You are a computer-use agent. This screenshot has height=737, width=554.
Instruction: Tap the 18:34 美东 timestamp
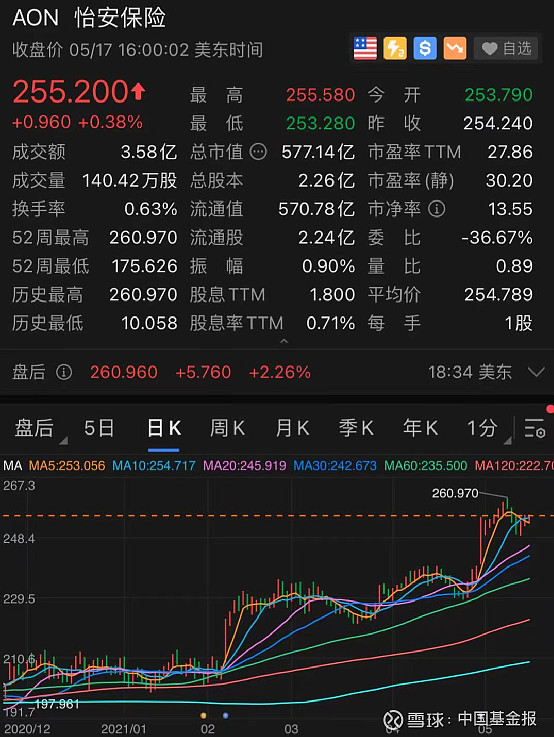click(469, 372)
